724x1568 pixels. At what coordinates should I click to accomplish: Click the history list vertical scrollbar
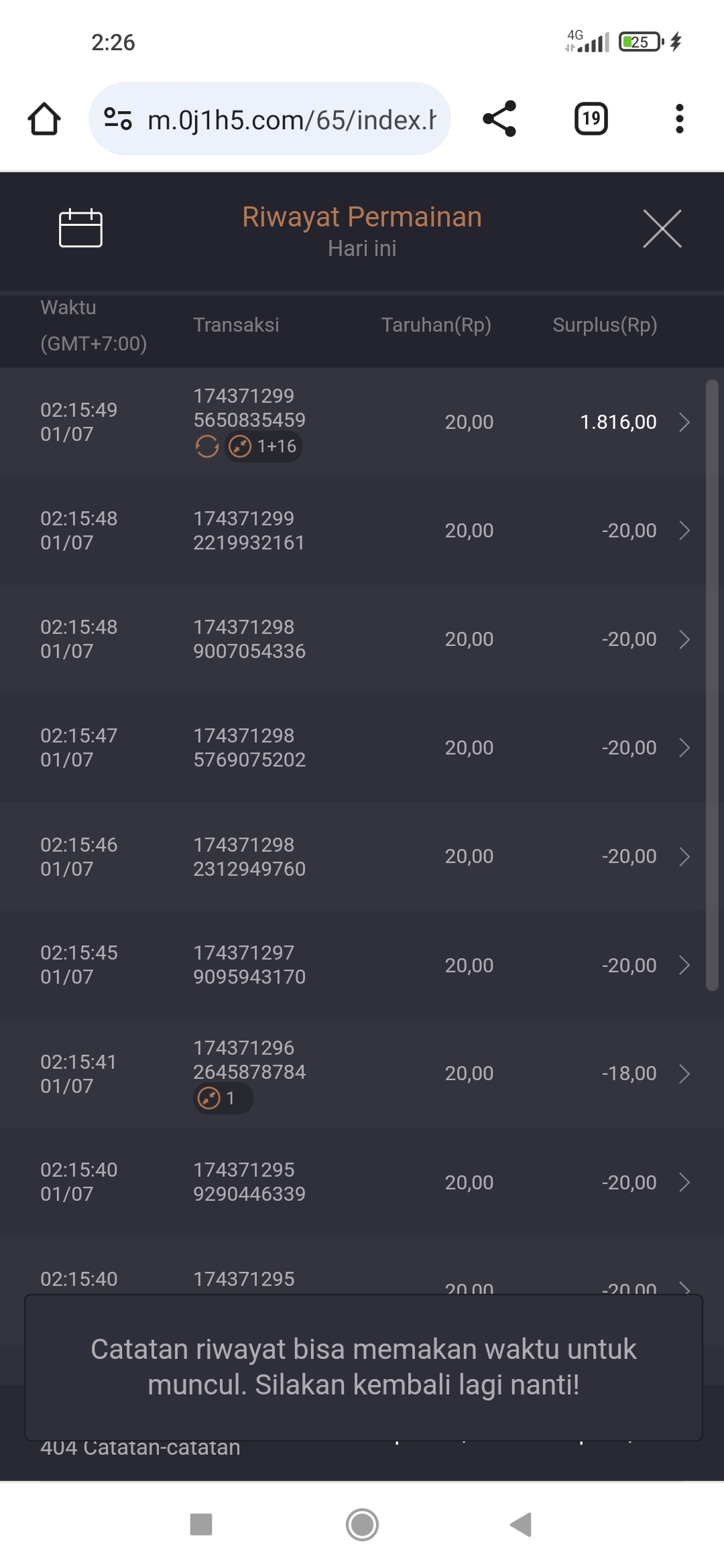click(x=712, y=683)
